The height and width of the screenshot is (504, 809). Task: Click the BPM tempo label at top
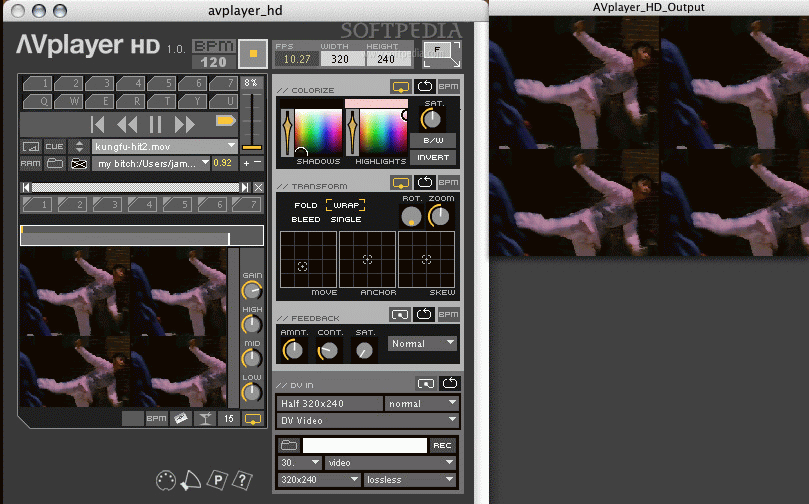click(214, 46)
